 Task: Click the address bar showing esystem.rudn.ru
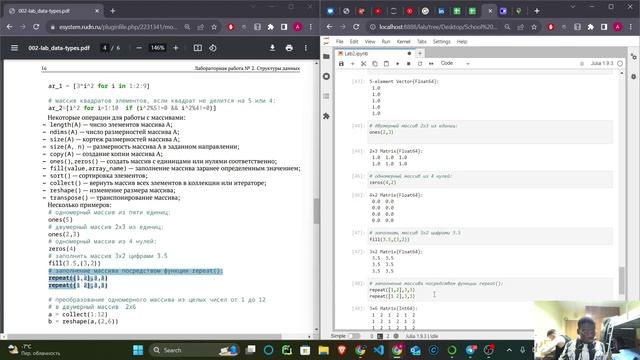[118, 27]
